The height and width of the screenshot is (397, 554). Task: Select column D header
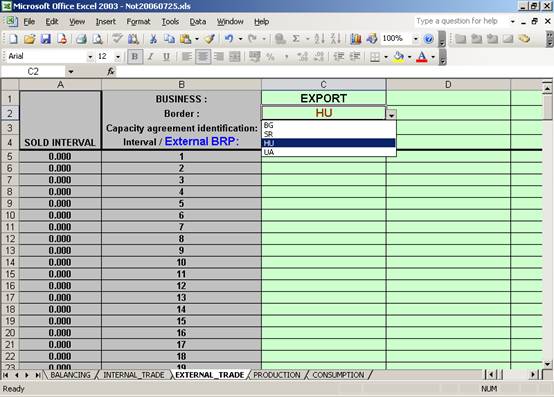(x=448, y=85)
